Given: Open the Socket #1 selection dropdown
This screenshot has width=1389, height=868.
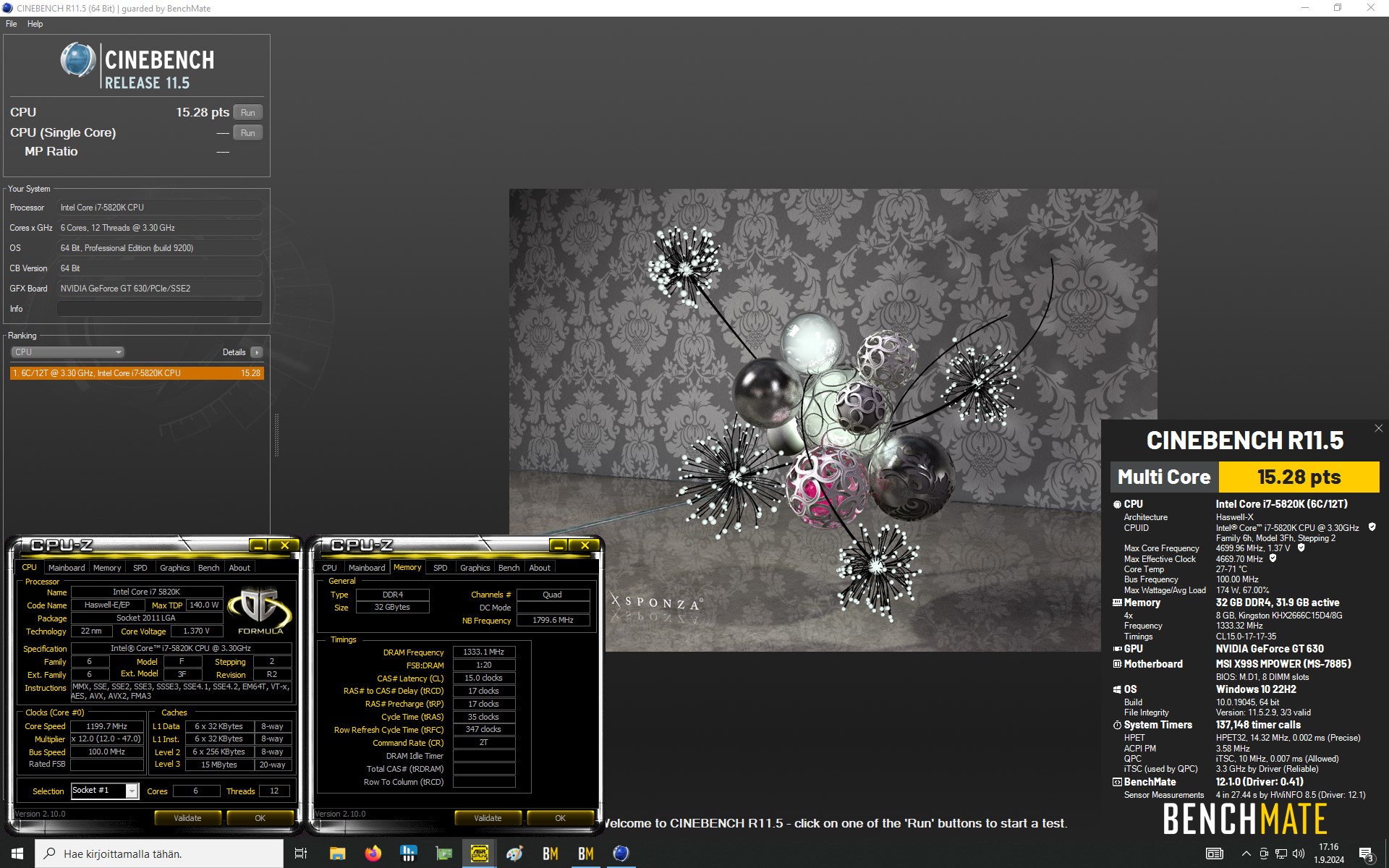Looking at the screenshot, I should pos(132,791).
